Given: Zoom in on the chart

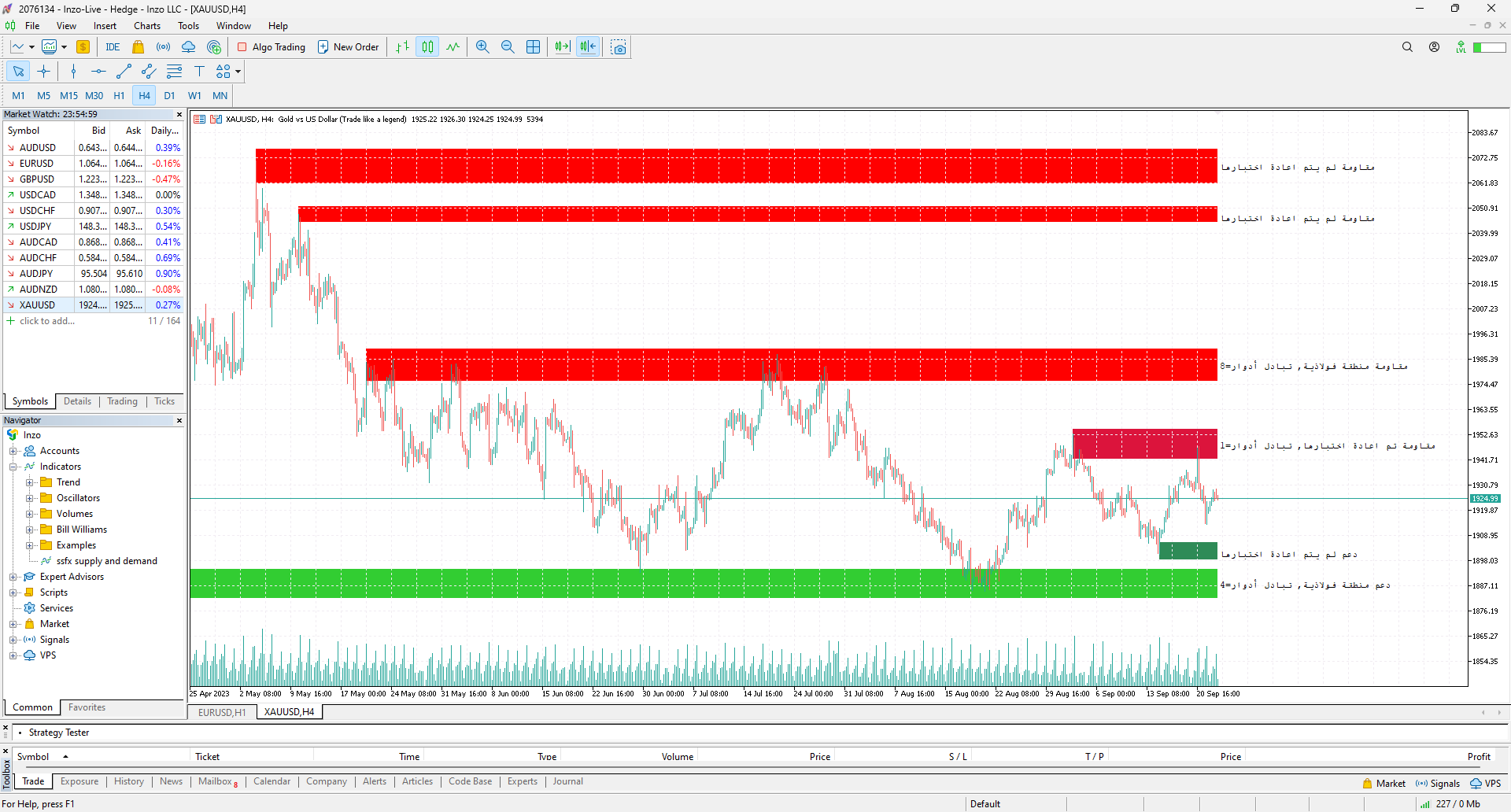Looking at the screenshot, I should point(482,46).
